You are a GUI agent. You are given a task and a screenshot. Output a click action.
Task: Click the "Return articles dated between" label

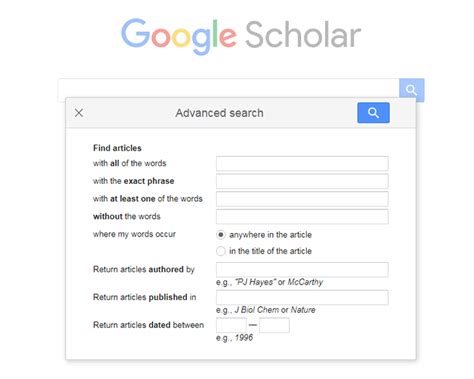tap(148, 325)
